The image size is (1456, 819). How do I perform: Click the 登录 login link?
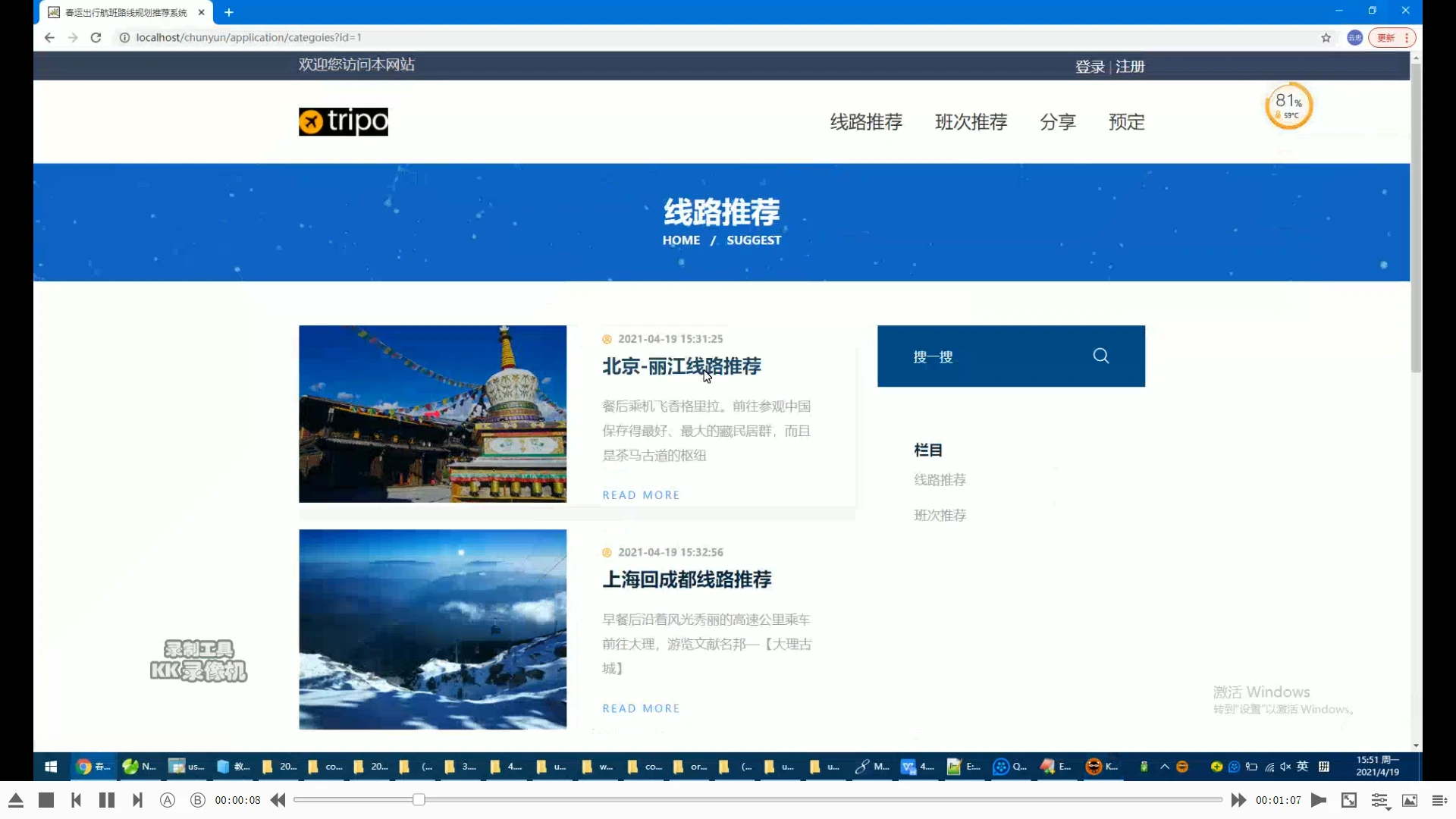click(1090, 67)
